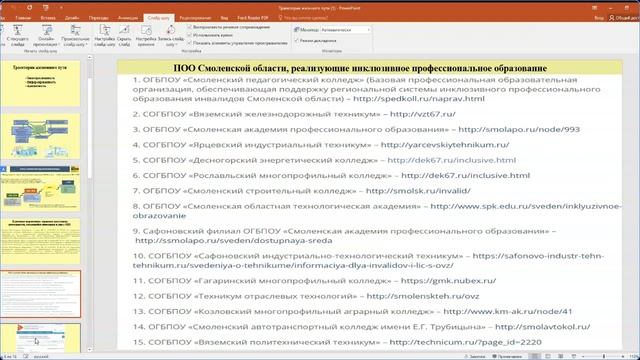Click thumbnail pane vertical scrollbar thumb
This screenshot has height=360, width=640.
[90, 127]
